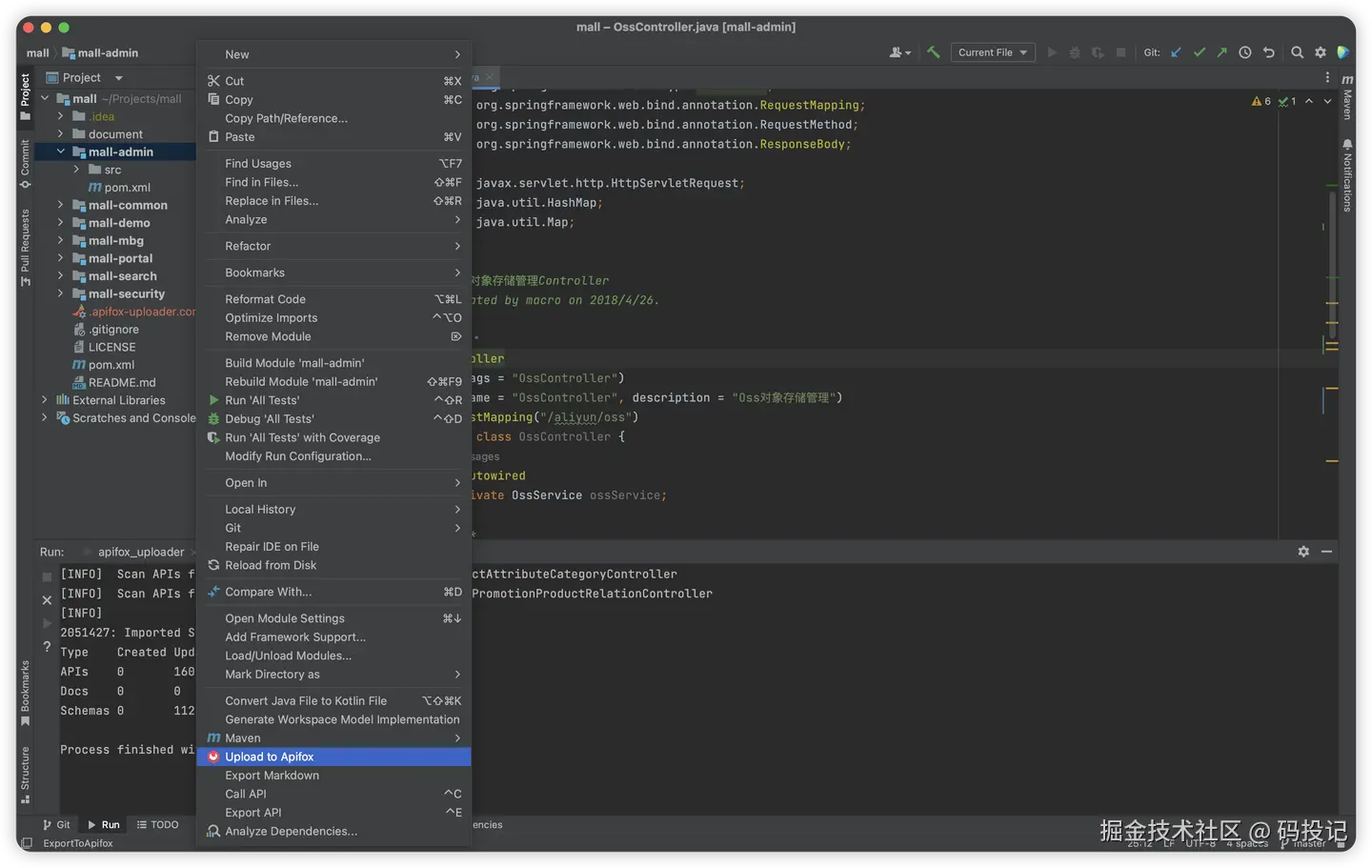
Task: Click the Git Update Project arrow
Action: [1176, 52]
